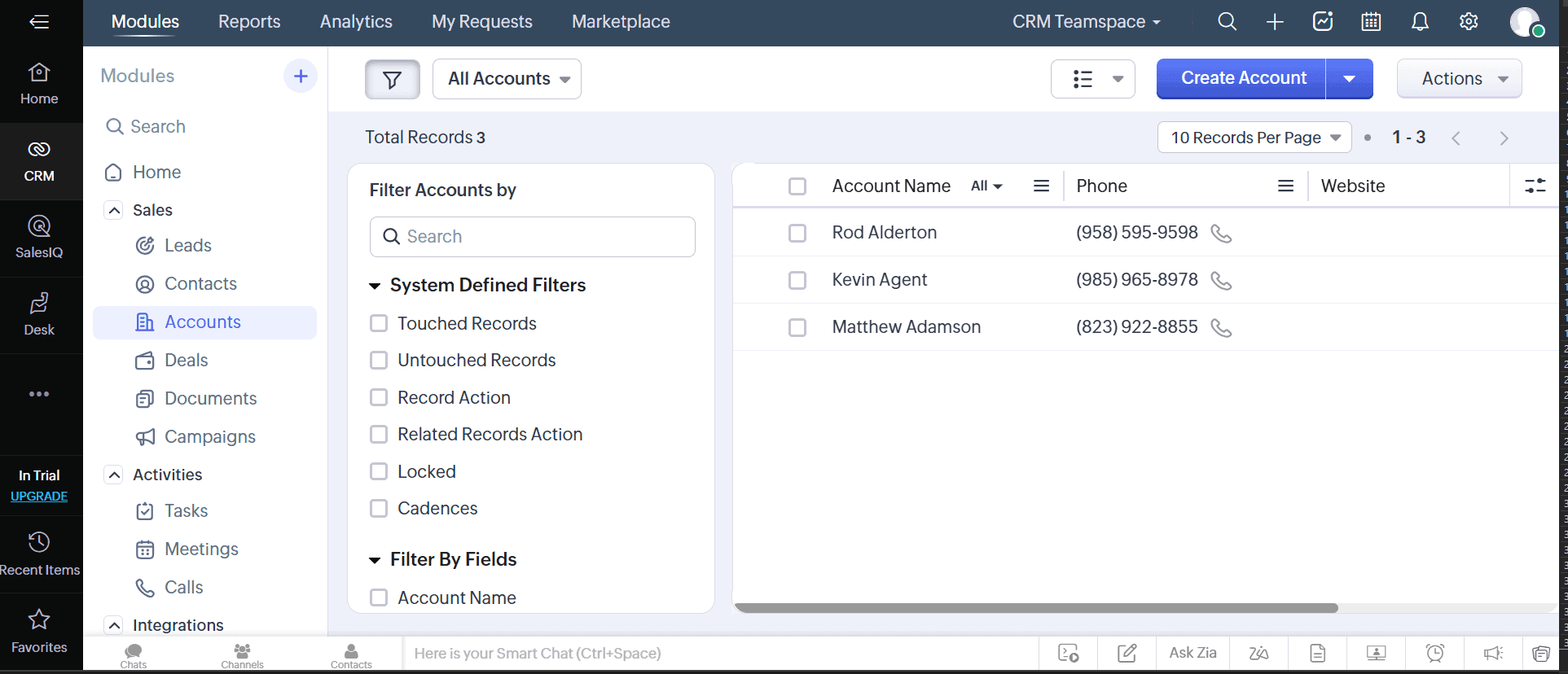Click the filter funnel icon
Image resolution: width=1568 pixels, height=674 pixels.
pos(392,79)
